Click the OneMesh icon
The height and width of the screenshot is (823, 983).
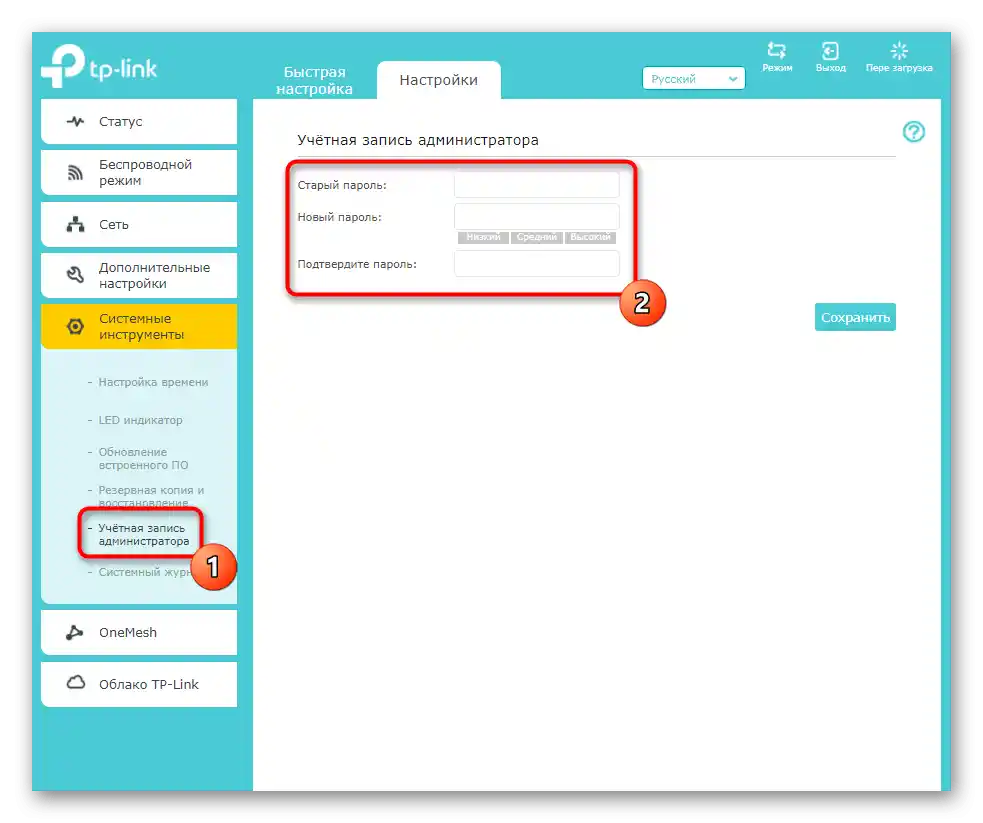coord(75,632)
